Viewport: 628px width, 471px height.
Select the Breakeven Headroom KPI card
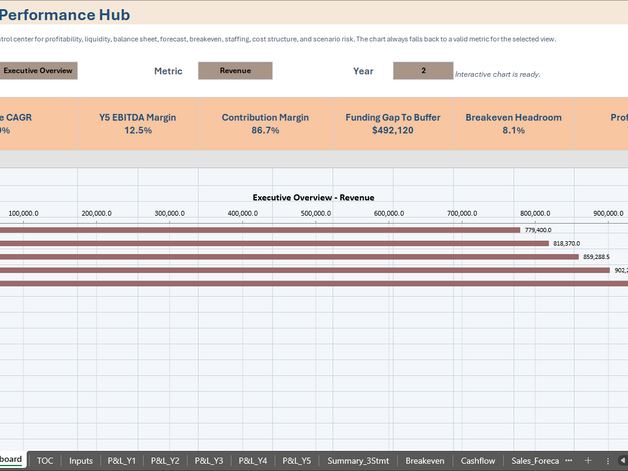click(x=513, y=124)
